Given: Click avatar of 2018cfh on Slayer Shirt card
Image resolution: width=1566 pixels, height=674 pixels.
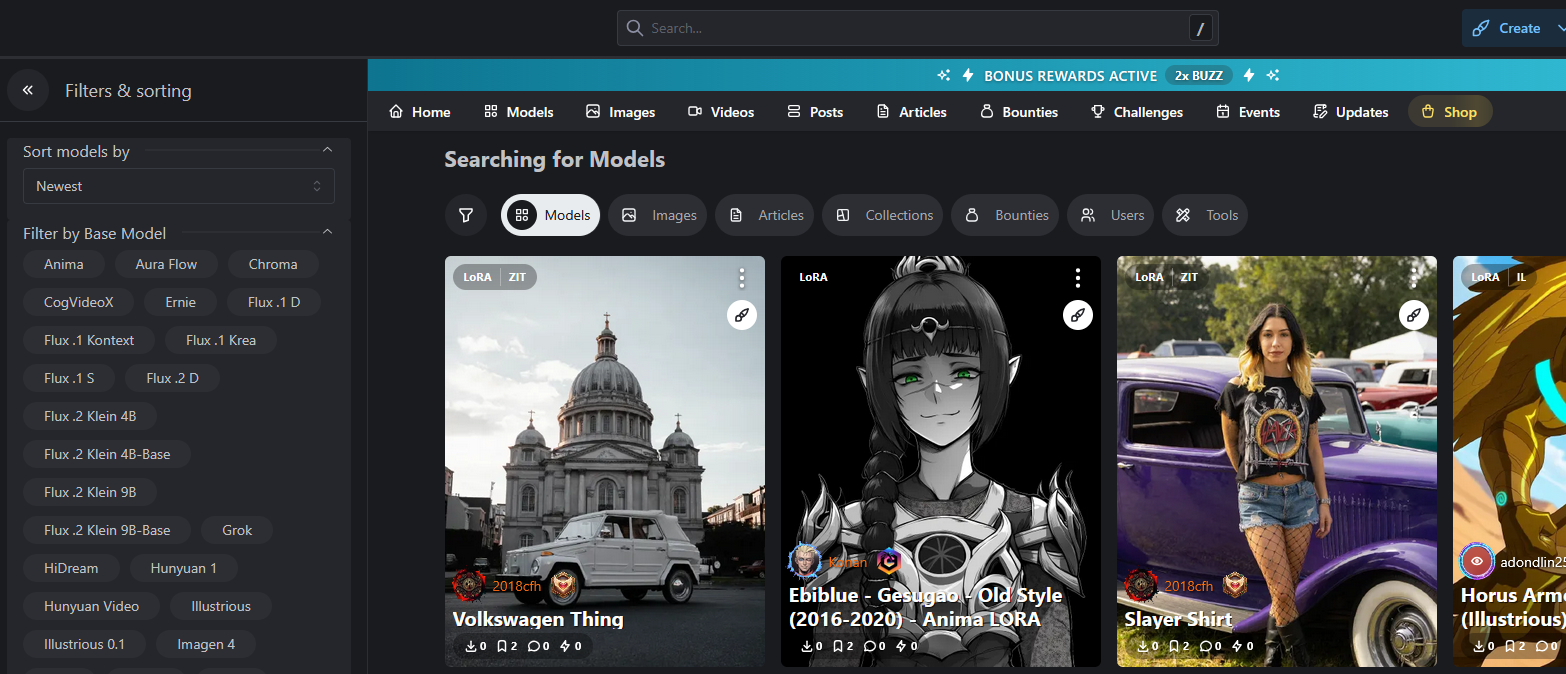Looking at the screenshot, I should [1141, 585].
